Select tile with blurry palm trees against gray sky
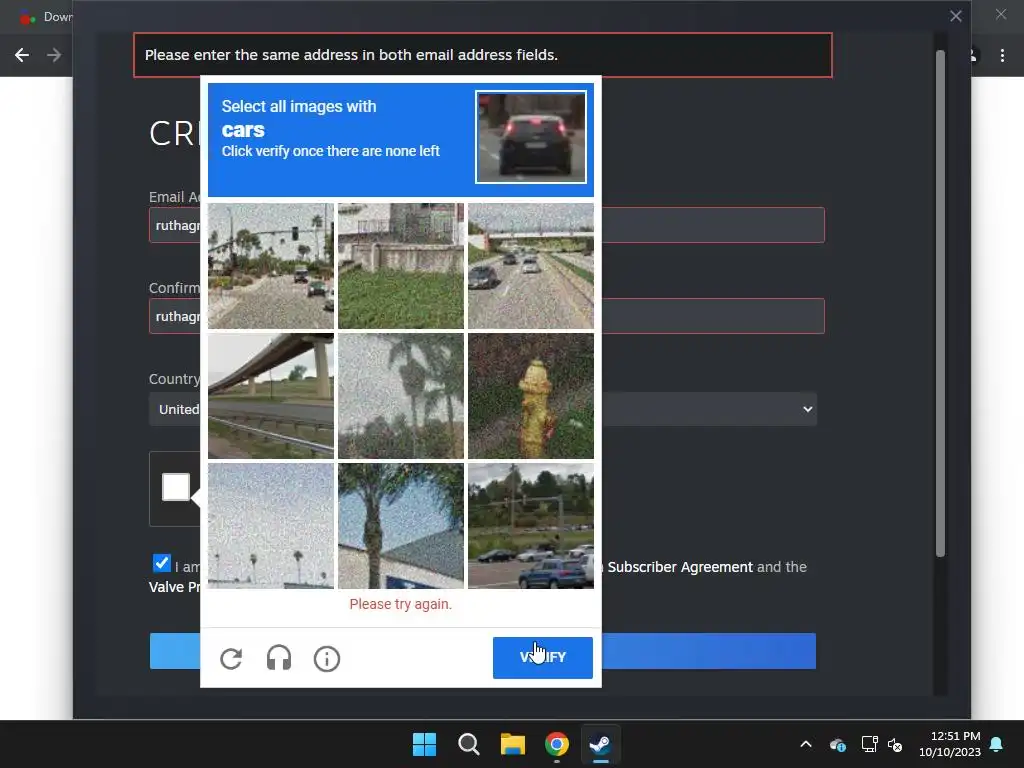This screenshot has width=1024, height=768. (401, 396)
